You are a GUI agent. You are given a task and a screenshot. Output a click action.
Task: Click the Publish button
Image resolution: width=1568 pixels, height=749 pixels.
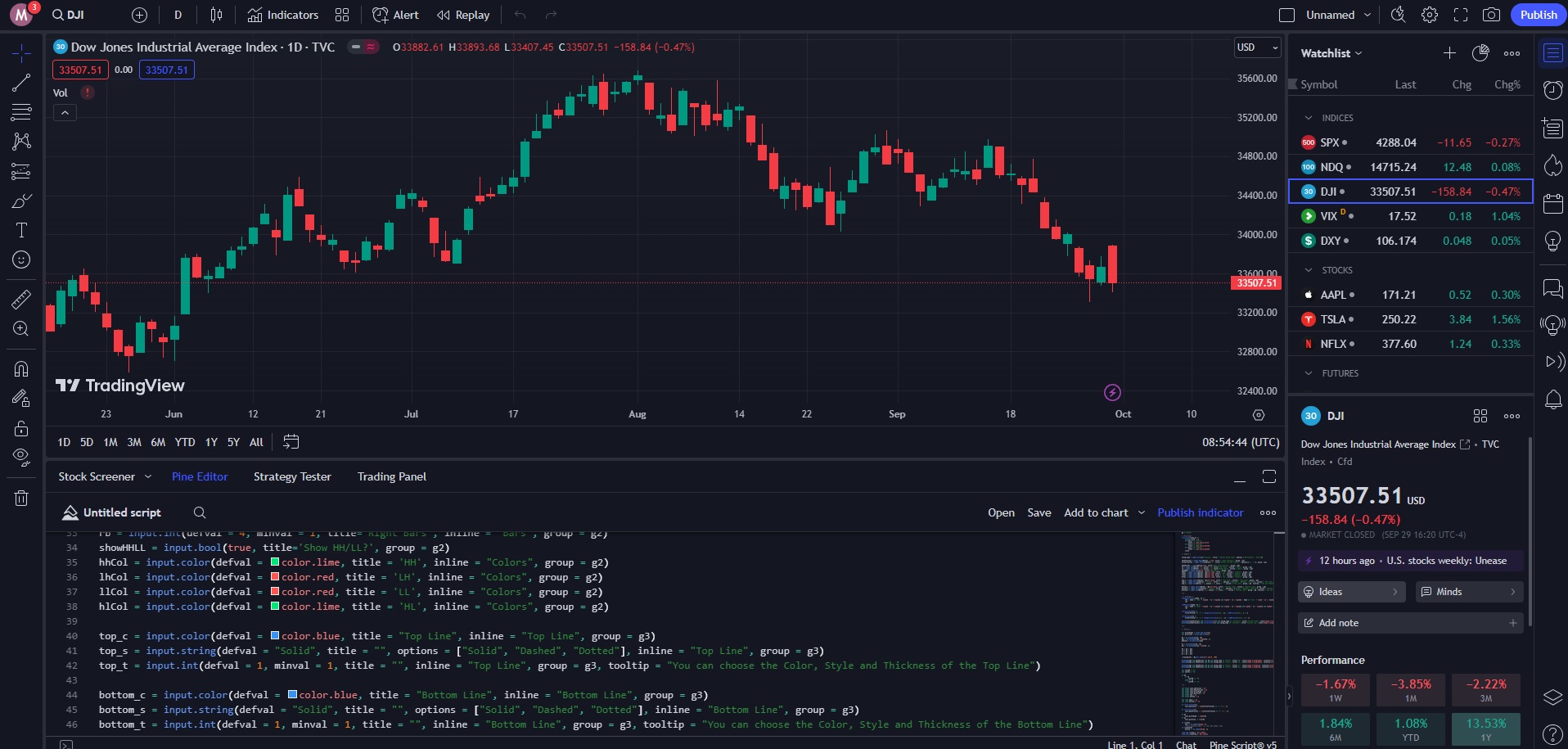pyautogui.click(x=1538, y=15)
